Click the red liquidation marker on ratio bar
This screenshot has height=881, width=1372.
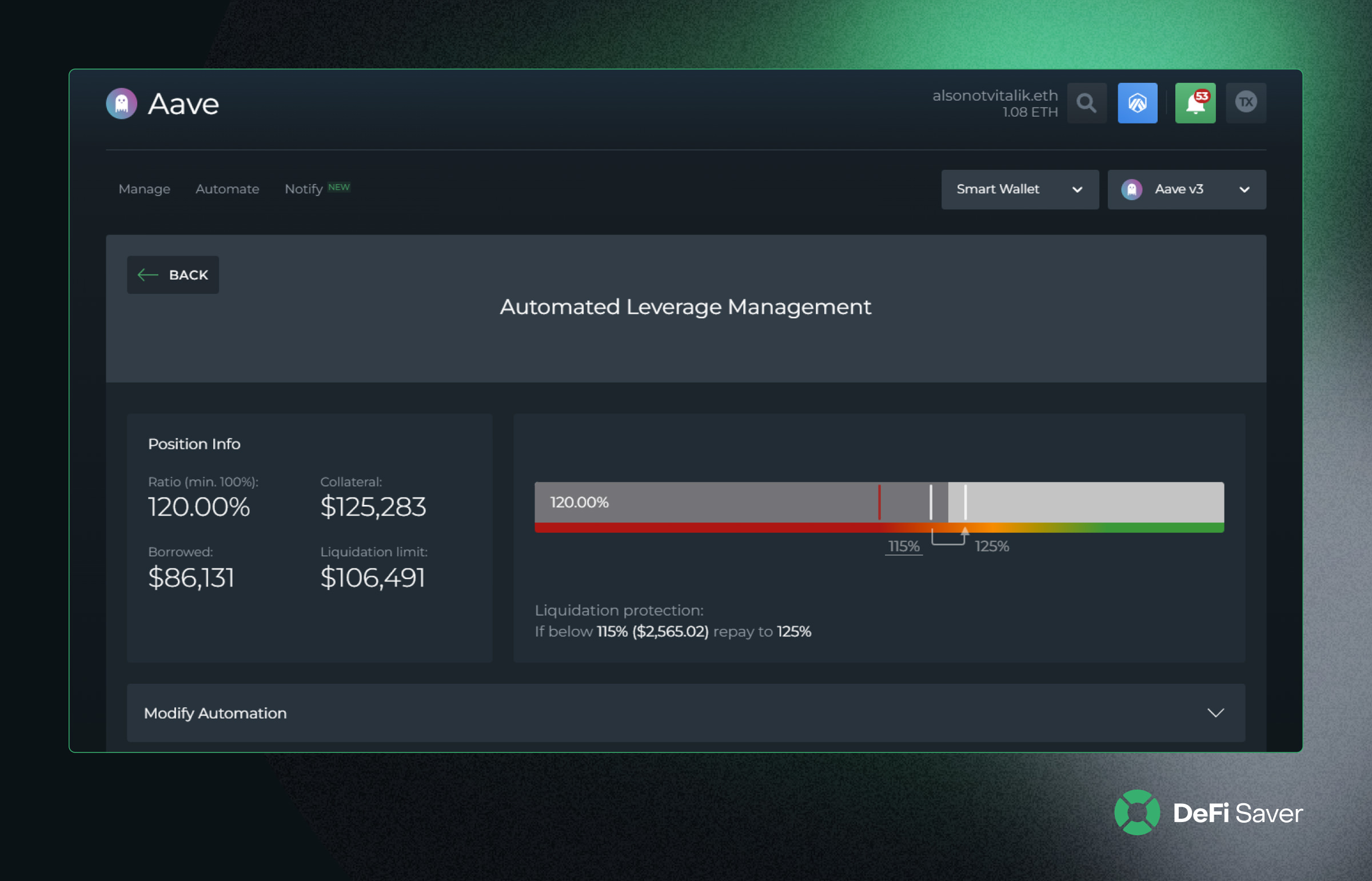click(879, 503)
